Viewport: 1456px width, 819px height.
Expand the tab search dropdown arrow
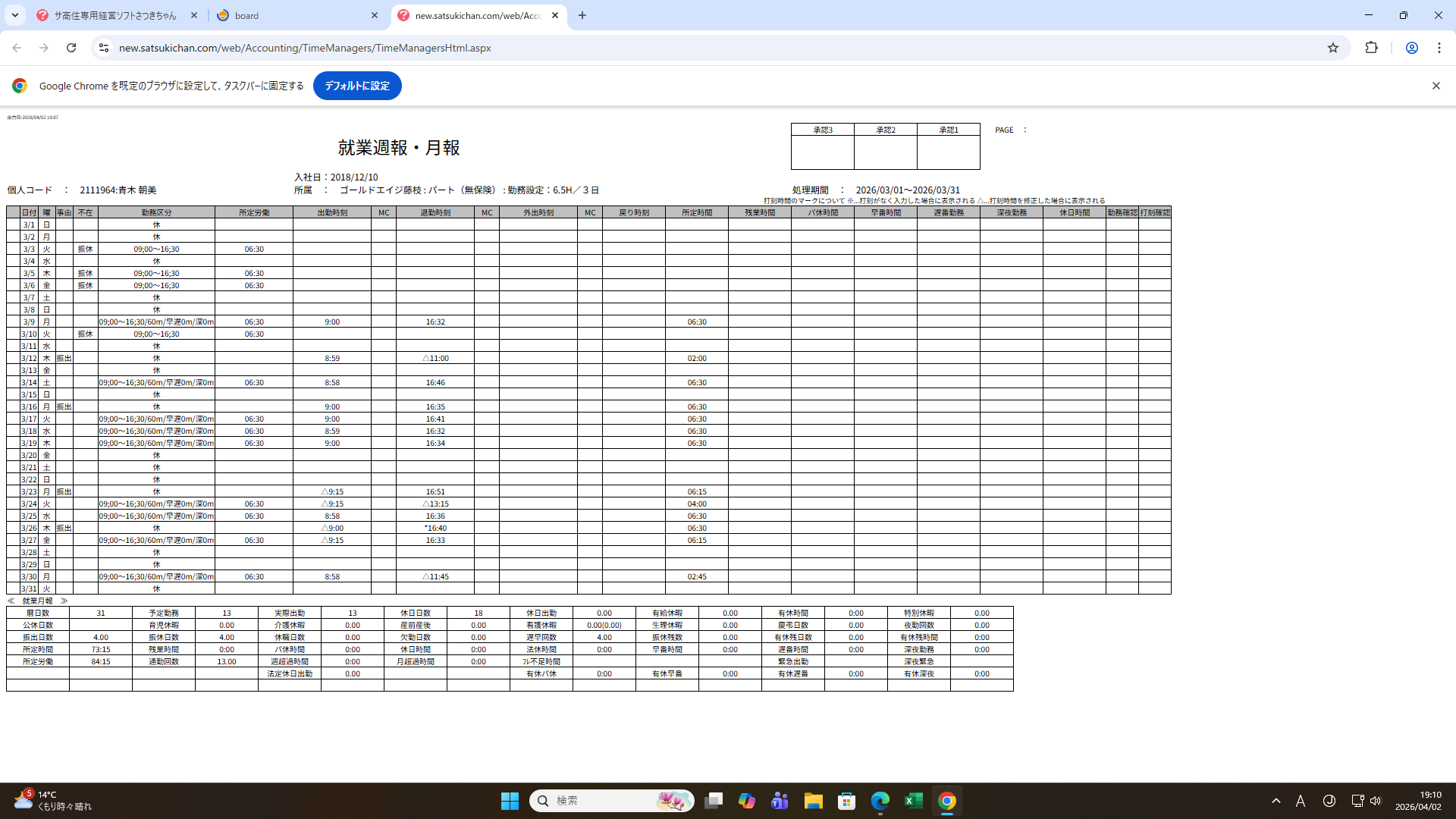pyautogui.click(x=14, y=15)
